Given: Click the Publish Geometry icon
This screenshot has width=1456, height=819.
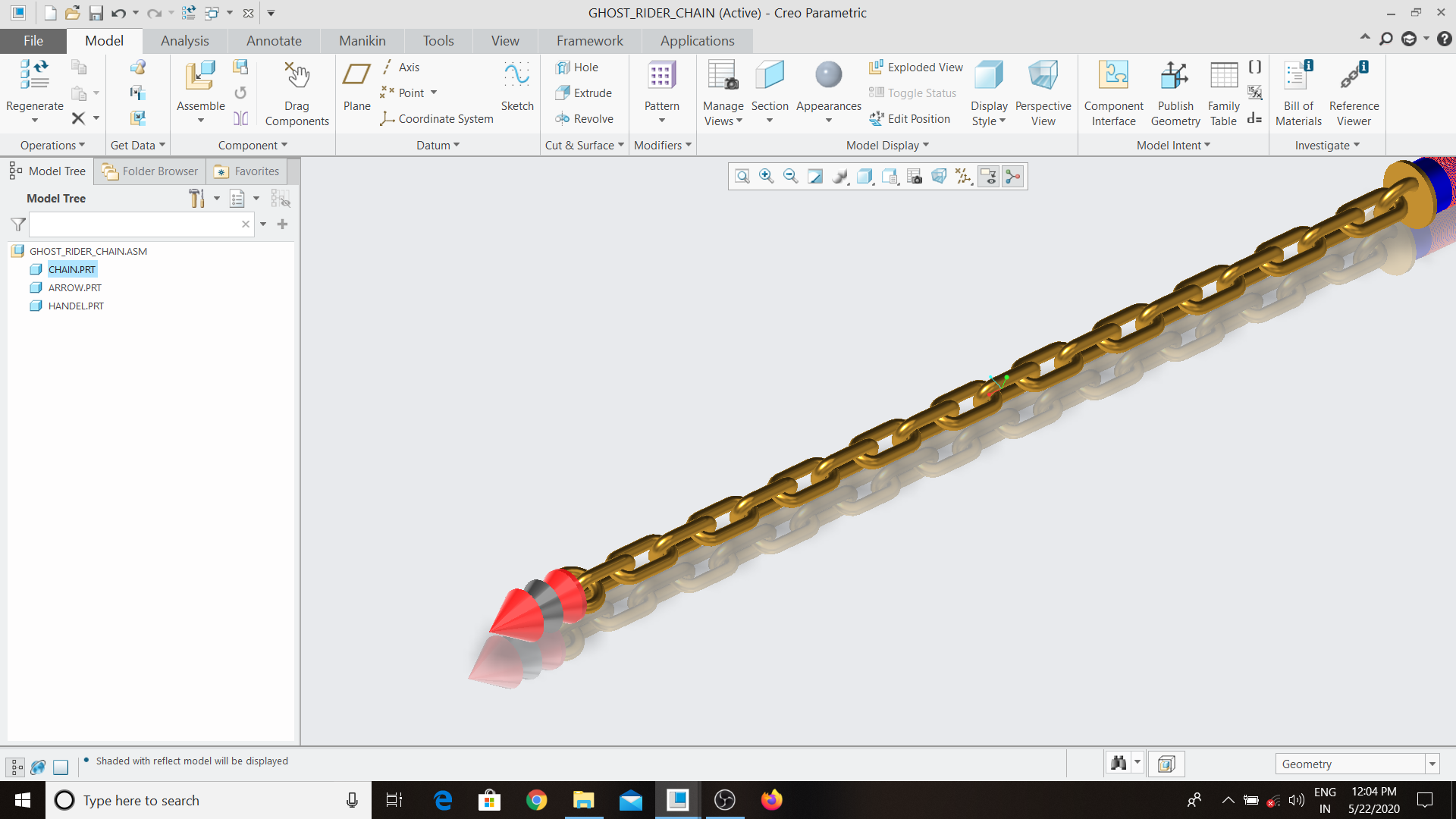Looking at the screenshot, I should pos(1175,77).
